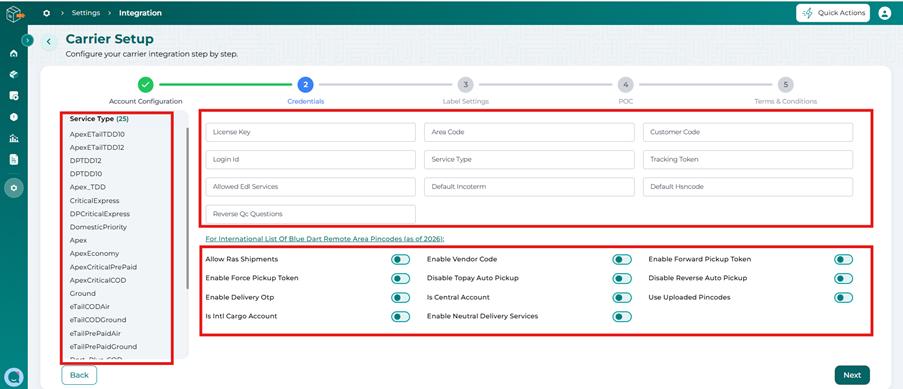The image size is (903, 389).
Task: Click the Reverse Qc Questions field
Action: tap(310, 214)
